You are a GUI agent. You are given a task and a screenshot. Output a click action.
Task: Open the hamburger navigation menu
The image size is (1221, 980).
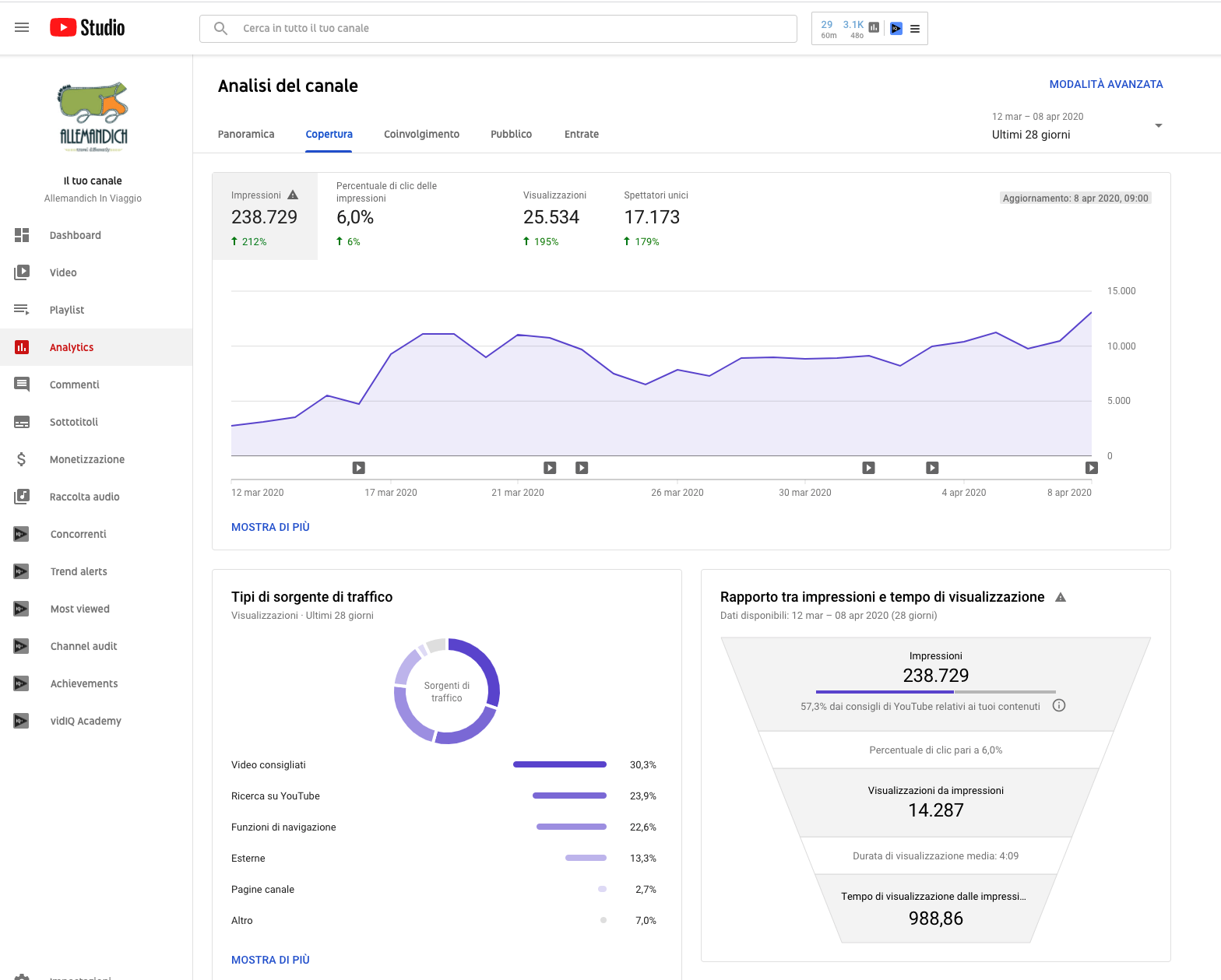click(22, 27)
